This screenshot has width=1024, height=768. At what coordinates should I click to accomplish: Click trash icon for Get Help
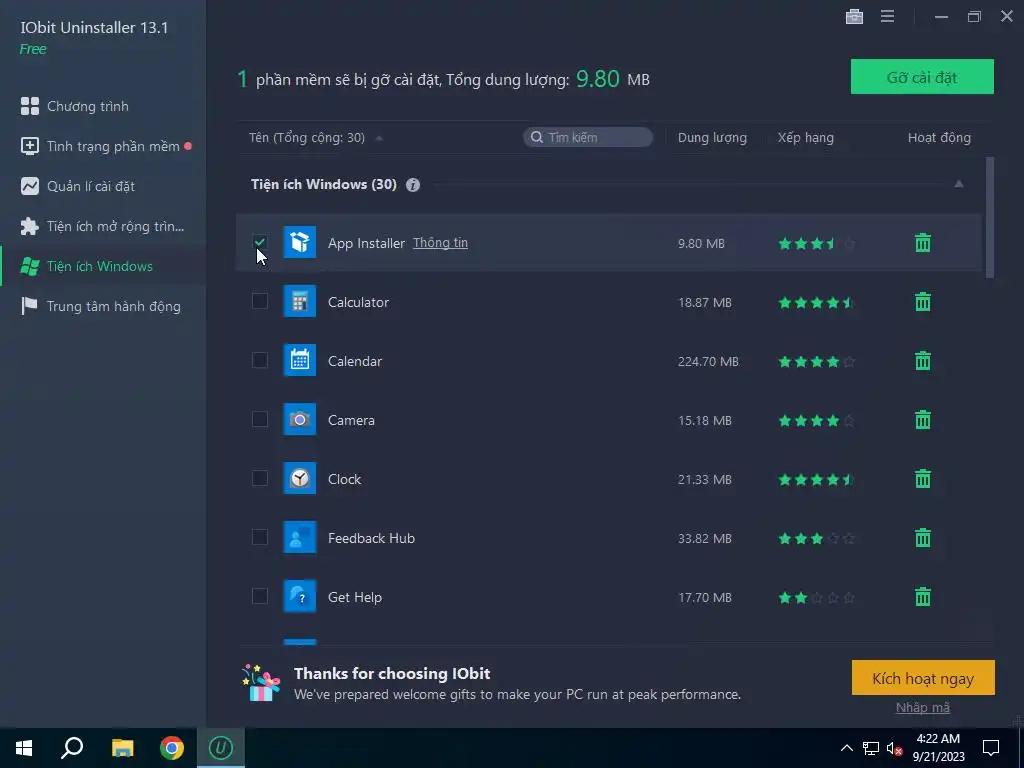[x=923, y=596]
